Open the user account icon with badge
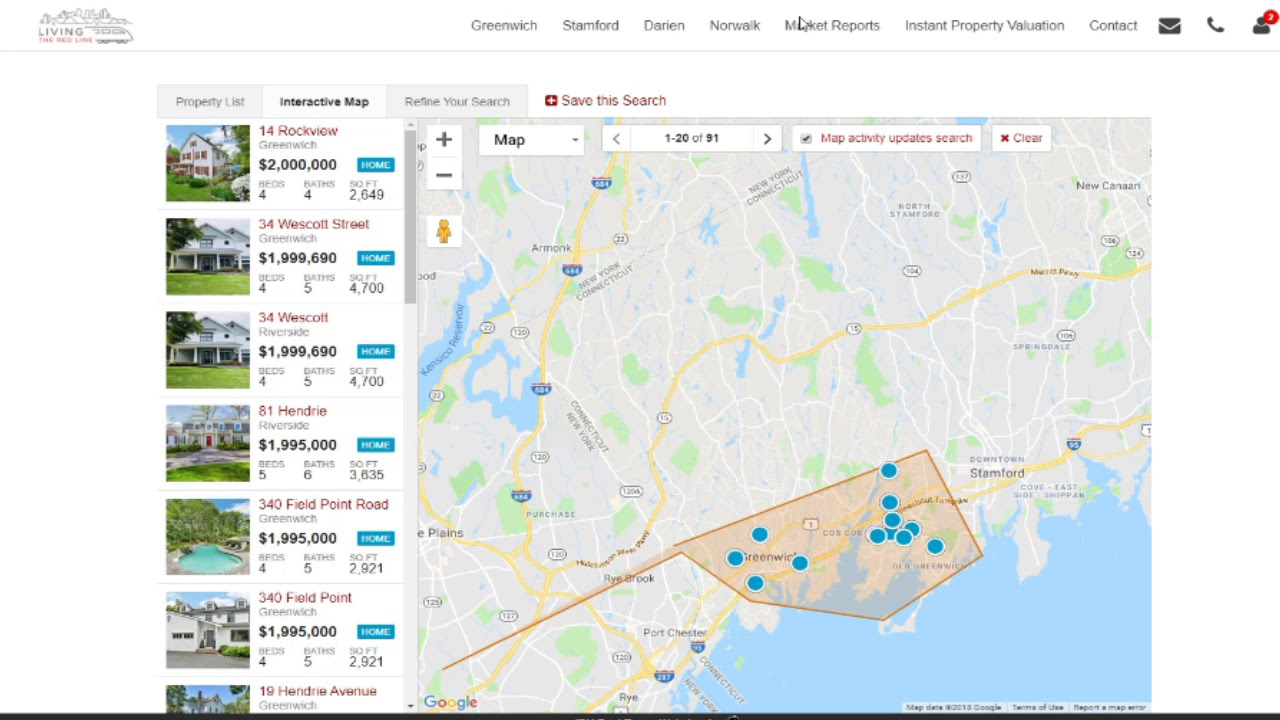Image resolution: width=1280 pixels, height=720 pixels. pyautogui.click(x=1262, y=24)
